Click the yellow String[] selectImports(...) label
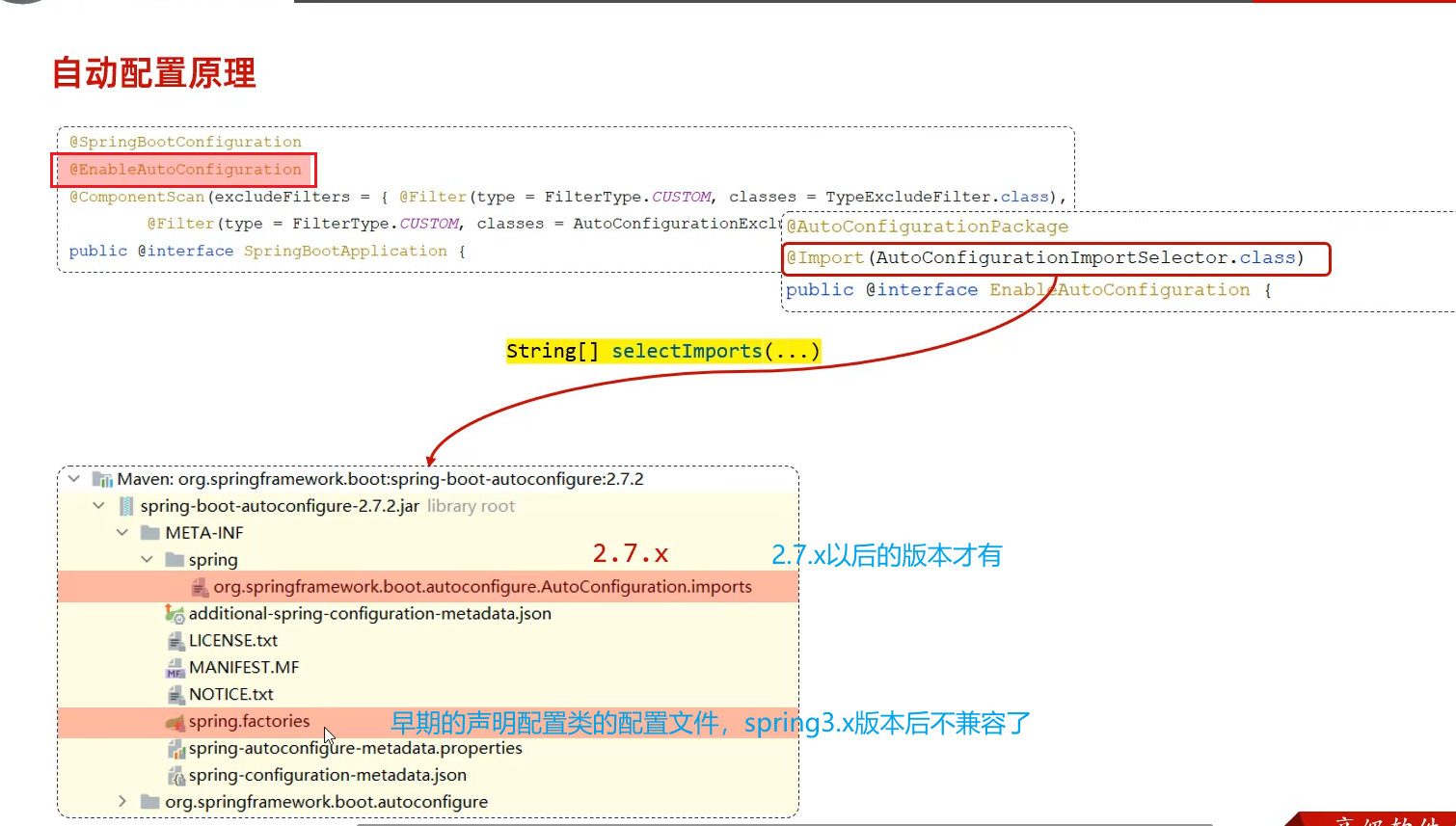The height and width of the screenshot is (826, 1456). (663, 351)
